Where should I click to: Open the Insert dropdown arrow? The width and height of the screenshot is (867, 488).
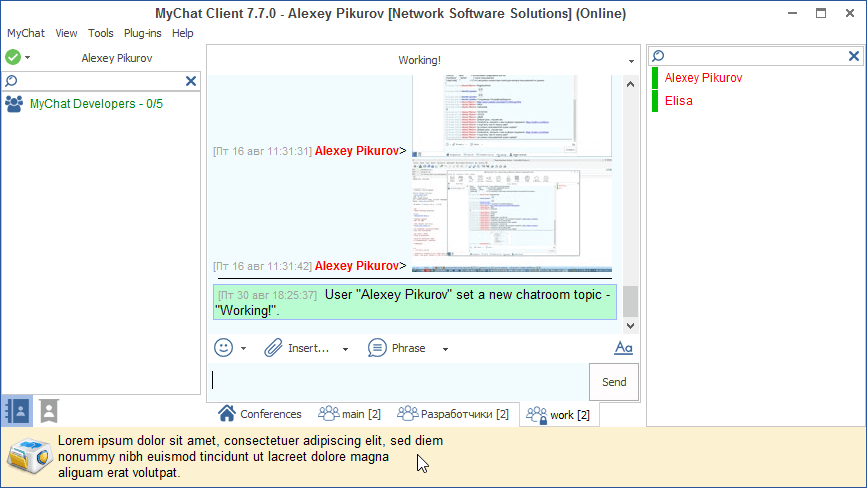tap(346, 349)
